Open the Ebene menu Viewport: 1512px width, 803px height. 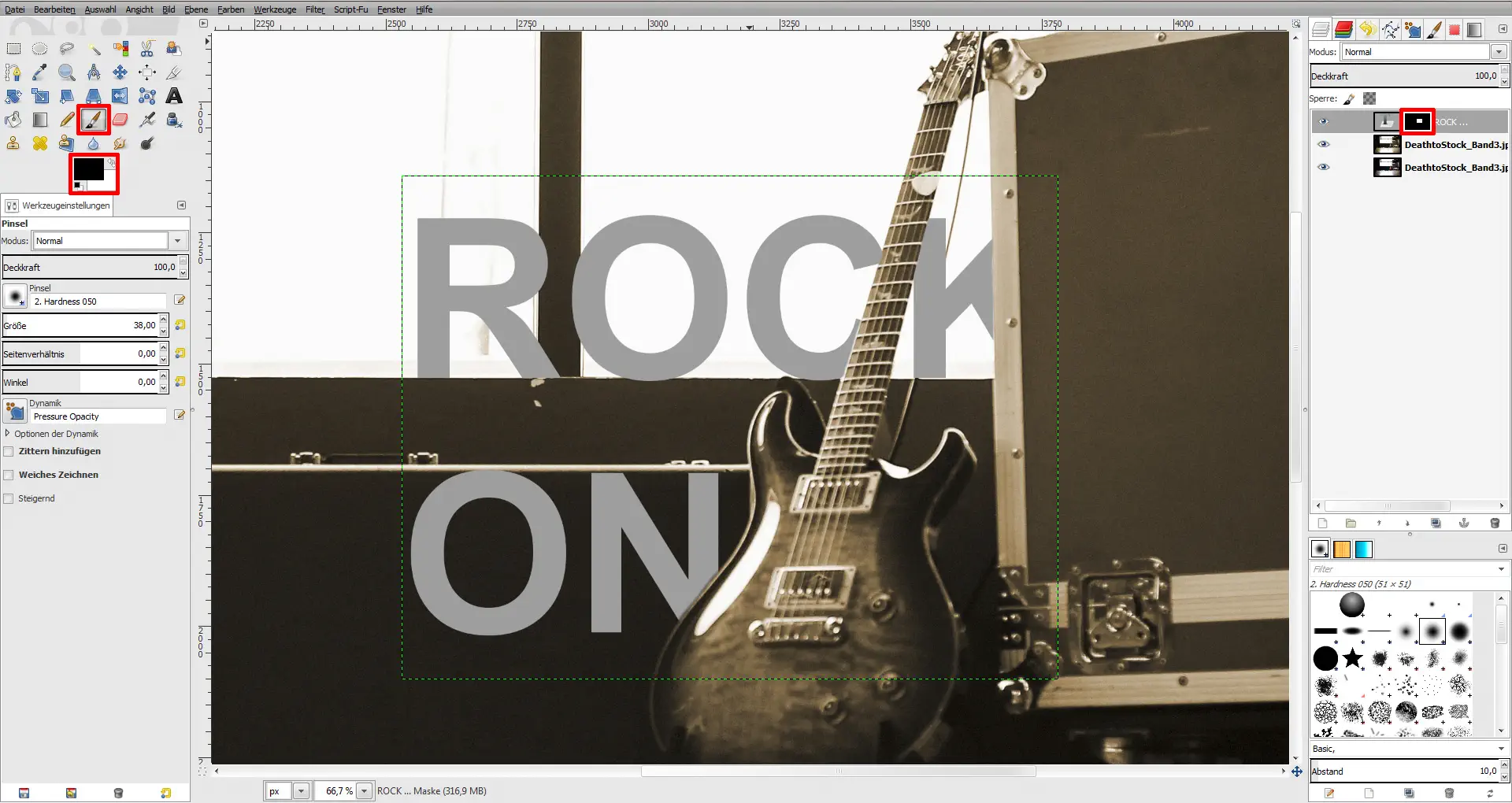pos(195,9)
